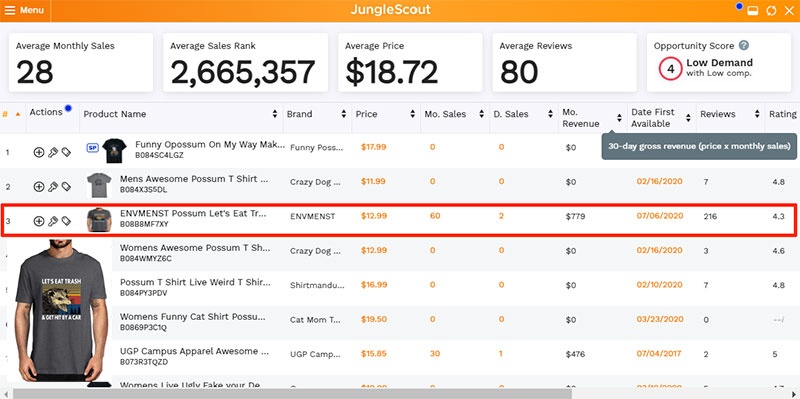
Task: Sort by Price column arrows
Action: tap(412, 114)
